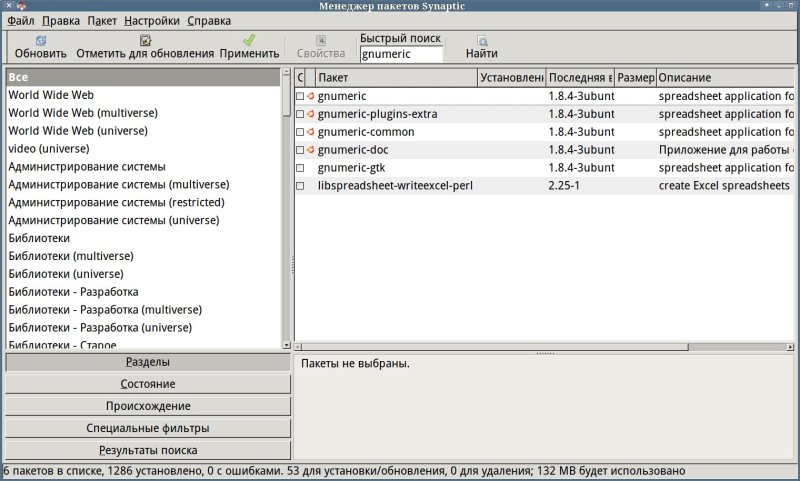This screenshot has width=800, height=481.
Task: Click Ubuntu support icon beside gnumeric
Action: coord(310,96)
